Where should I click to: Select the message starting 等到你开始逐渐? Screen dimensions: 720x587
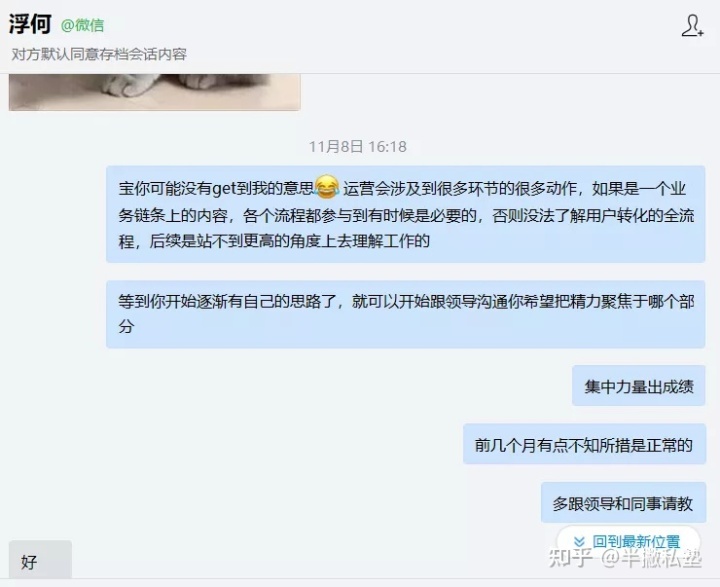coord(405,314)
